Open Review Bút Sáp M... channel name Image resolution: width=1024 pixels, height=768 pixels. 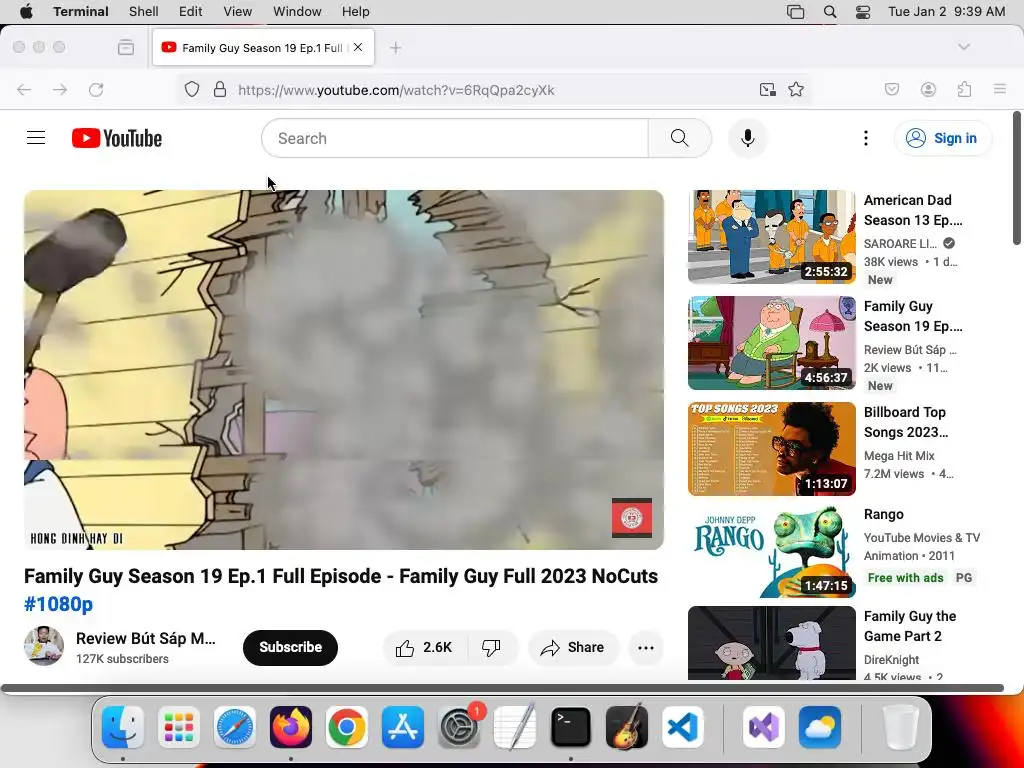tap(146, 638)
